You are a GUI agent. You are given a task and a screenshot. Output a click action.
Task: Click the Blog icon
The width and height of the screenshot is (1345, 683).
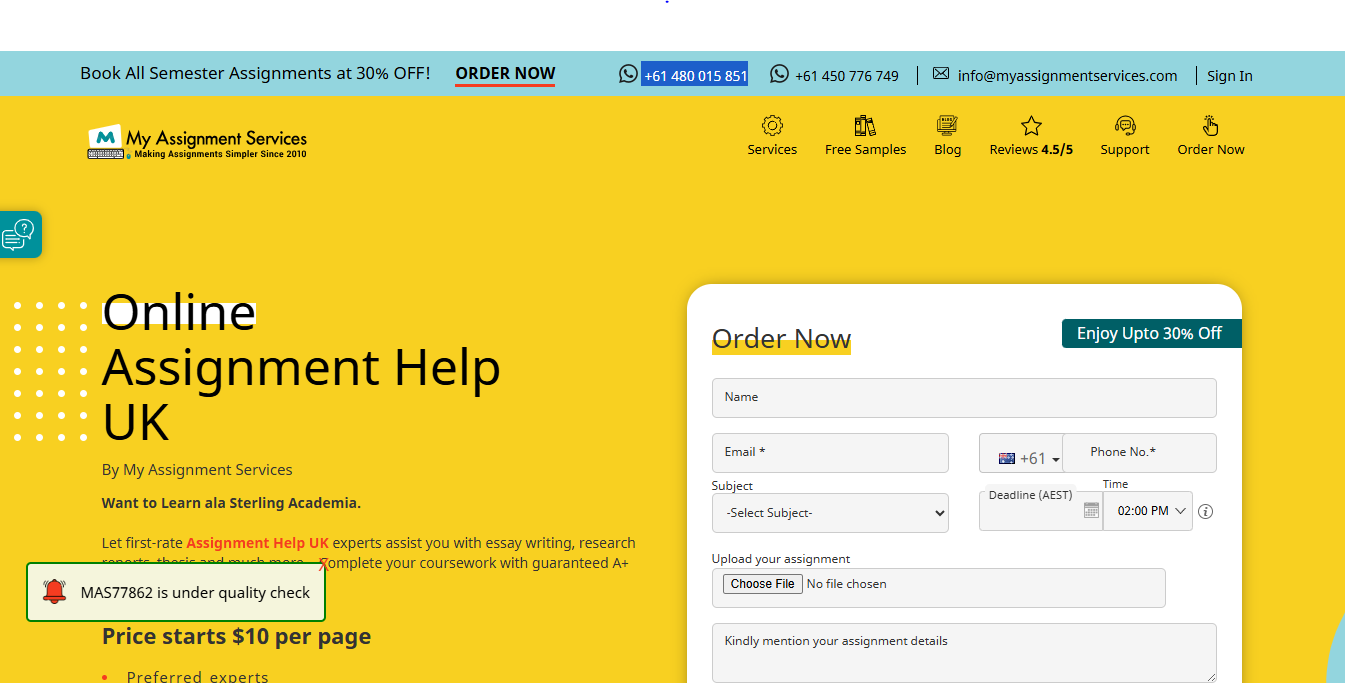pos(947,125)
